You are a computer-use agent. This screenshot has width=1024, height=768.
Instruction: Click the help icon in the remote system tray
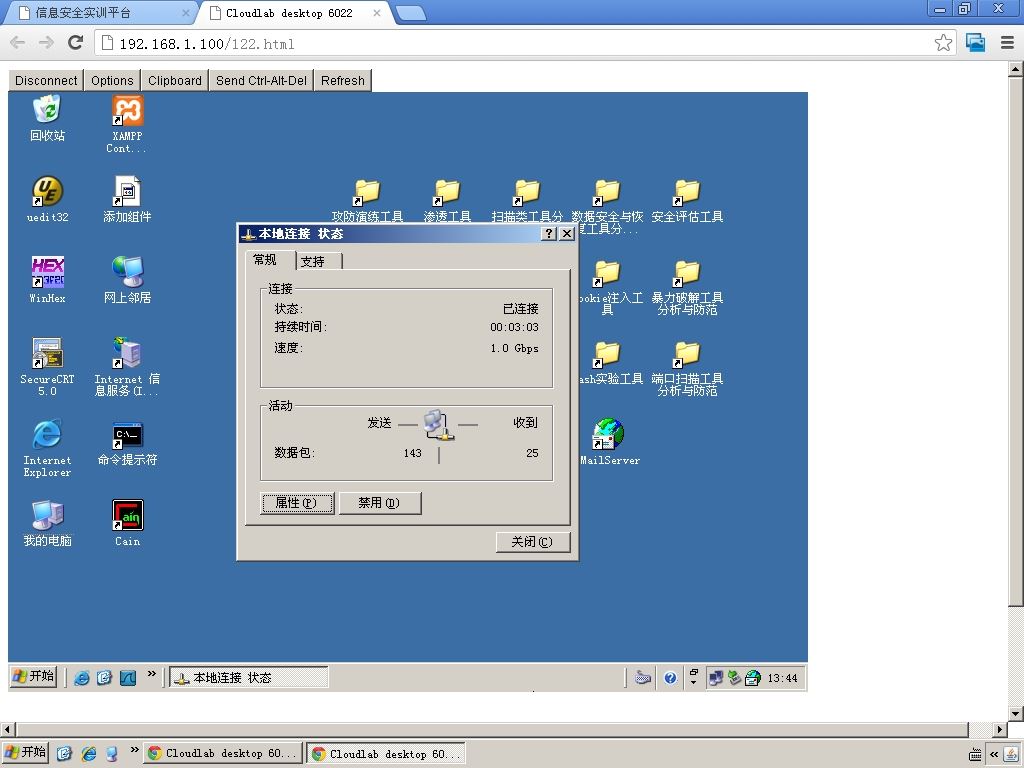click(670, 678)
